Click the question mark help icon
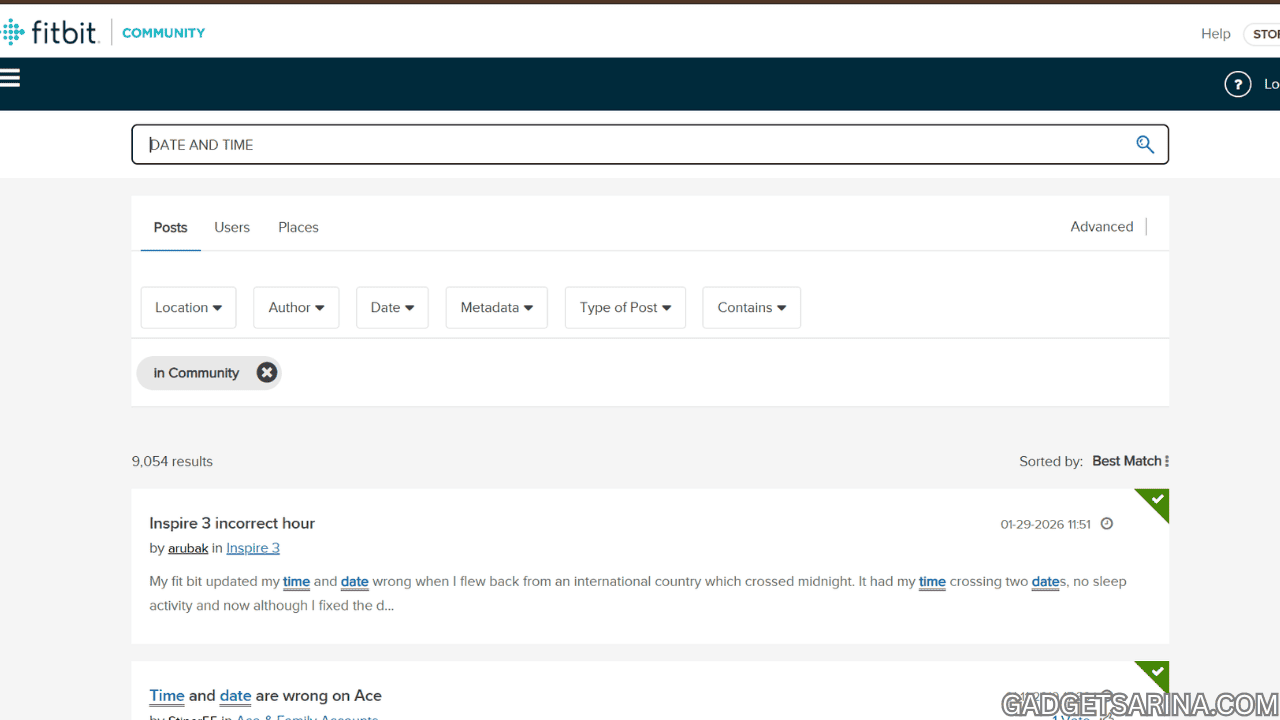 click(x=1237, y=84)
